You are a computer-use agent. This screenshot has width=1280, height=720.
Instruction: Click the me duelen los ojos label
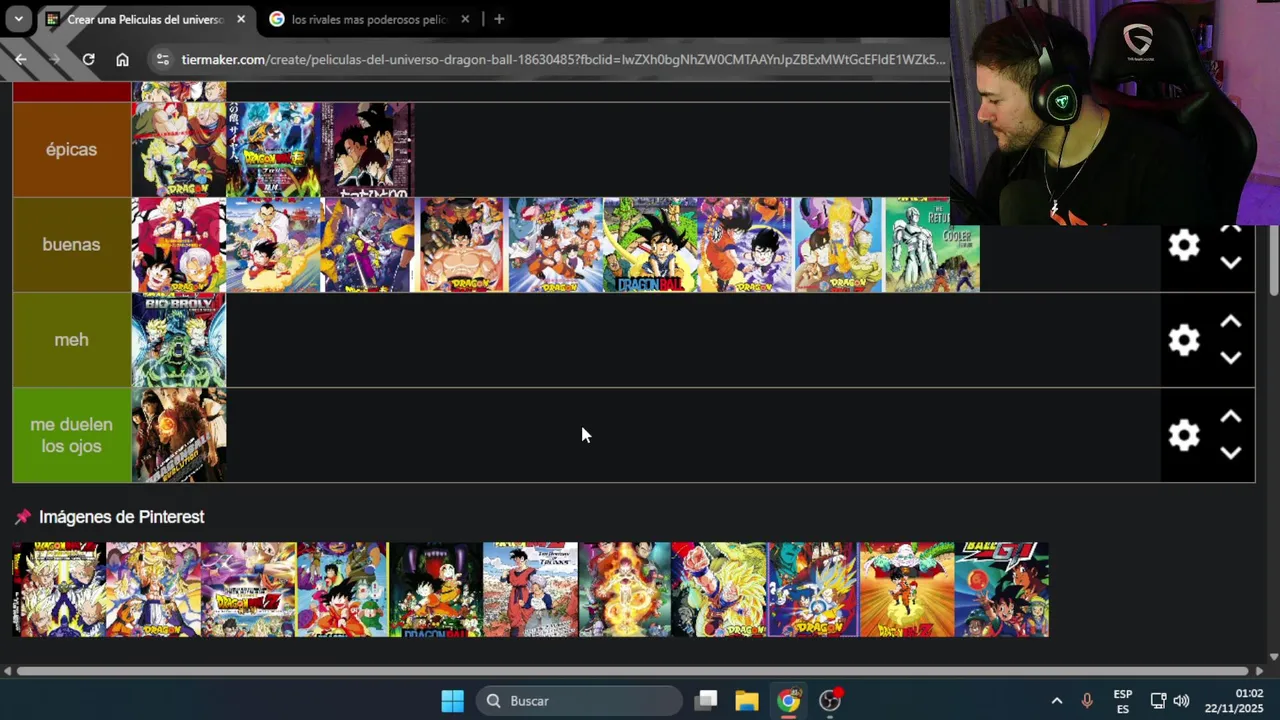(x=71, y=435)
